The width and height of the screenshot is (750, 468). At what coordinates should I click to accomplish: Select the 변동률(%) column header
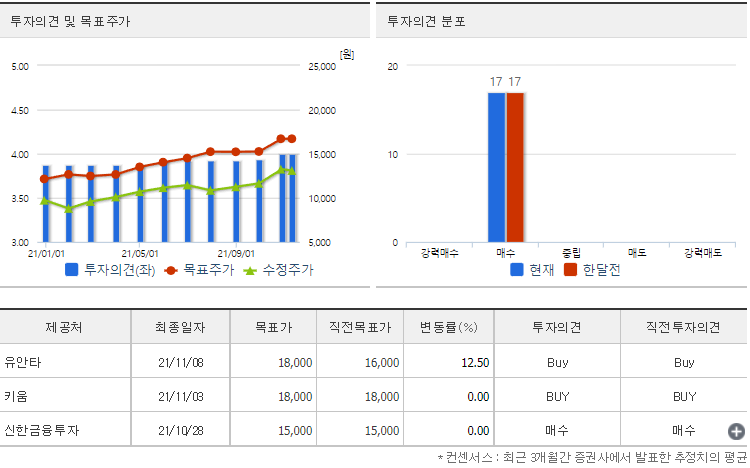click(x=449, y=327)
